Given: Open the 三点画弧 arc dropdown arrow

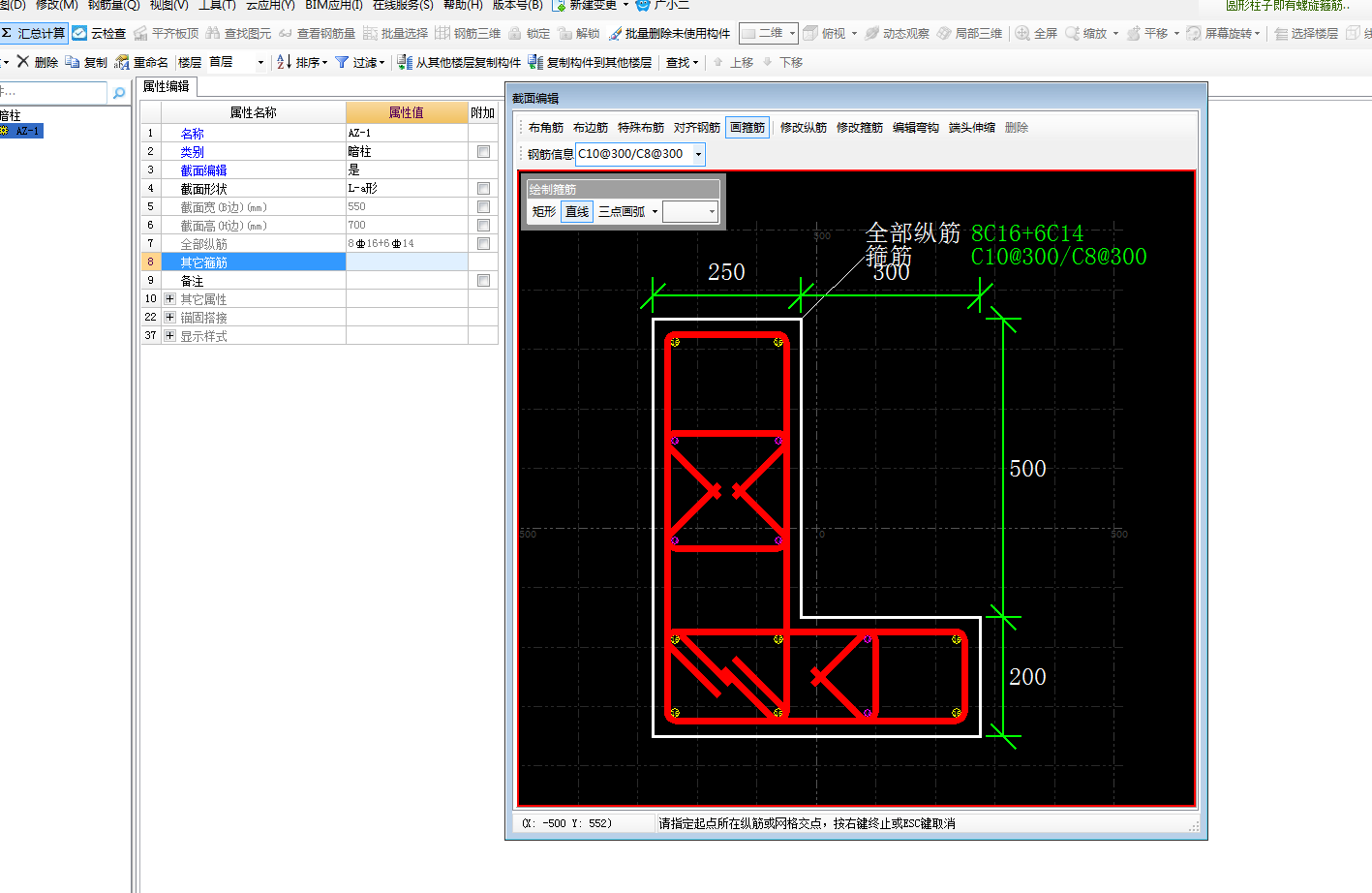Looking at the screenshot, I should coord(655,212).
